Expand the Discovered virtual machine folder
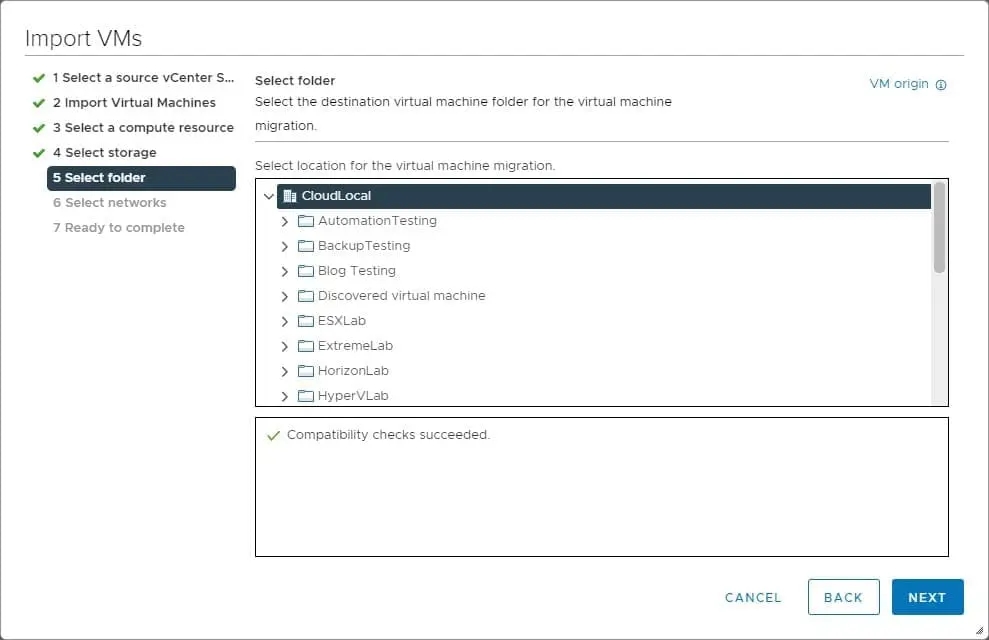The image size is (989, 640). (x=285, y=296)
